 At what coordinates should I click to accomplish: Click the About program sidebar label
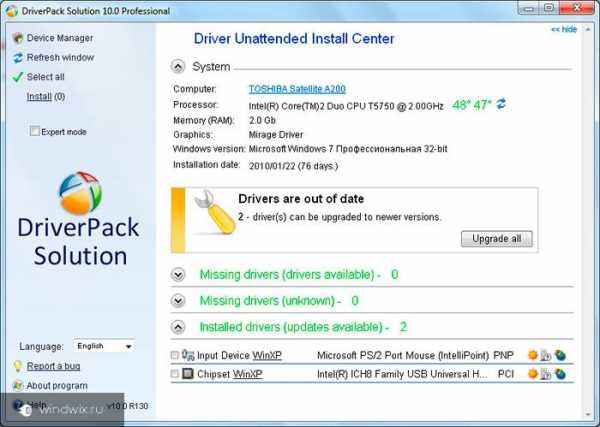[x=57, y=385]
